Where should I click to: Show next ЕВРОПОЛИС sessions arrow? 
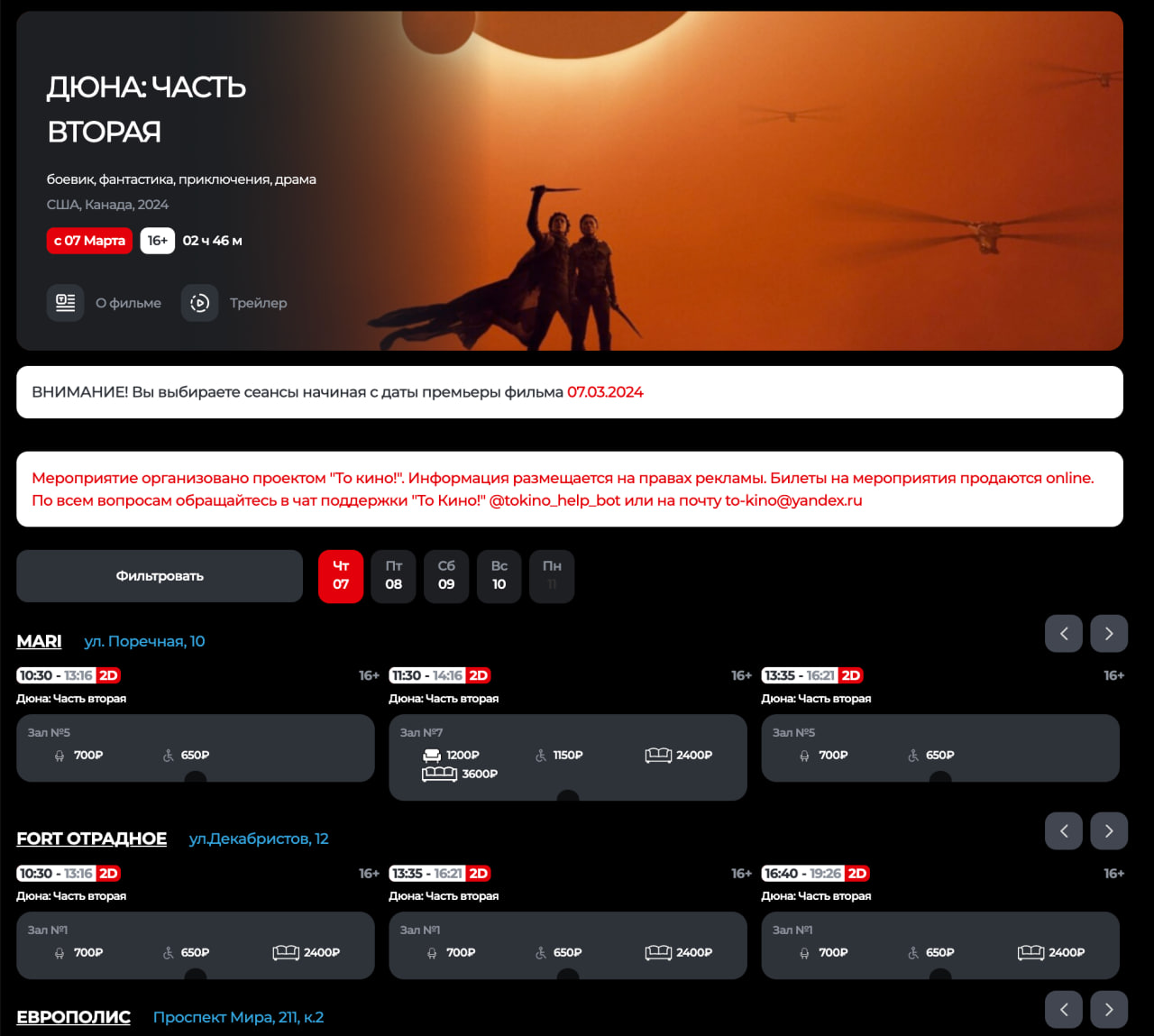click(x=1109, y=1010)
